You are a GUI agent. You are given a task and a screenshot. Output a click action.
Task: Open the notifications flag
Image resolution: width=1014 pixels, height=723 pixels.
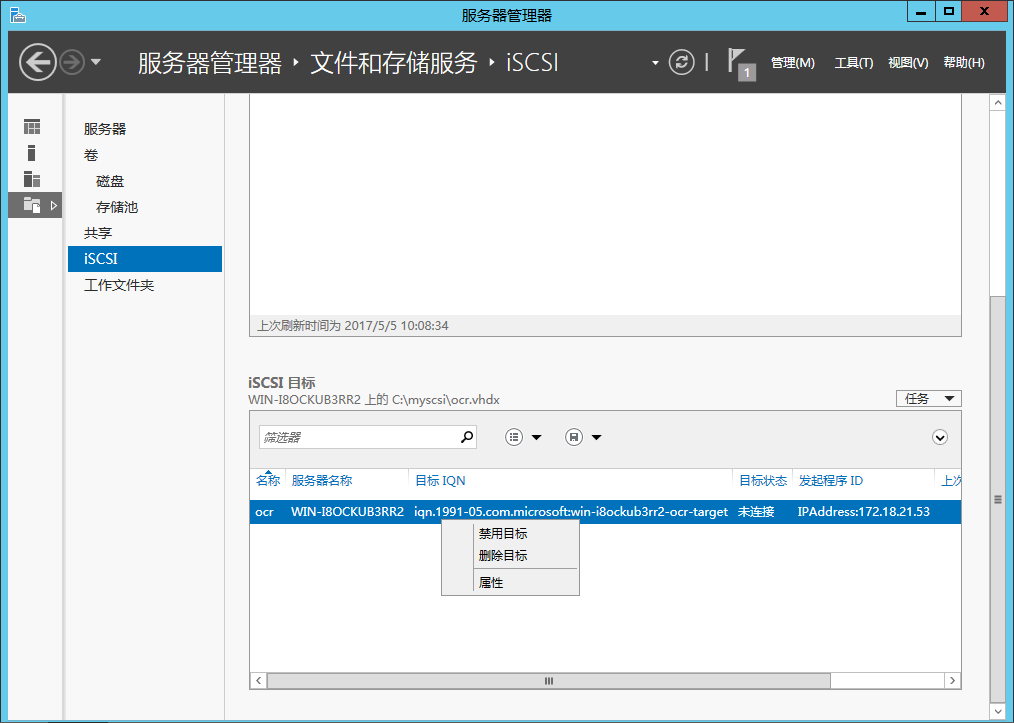click(x=741, y=63)
